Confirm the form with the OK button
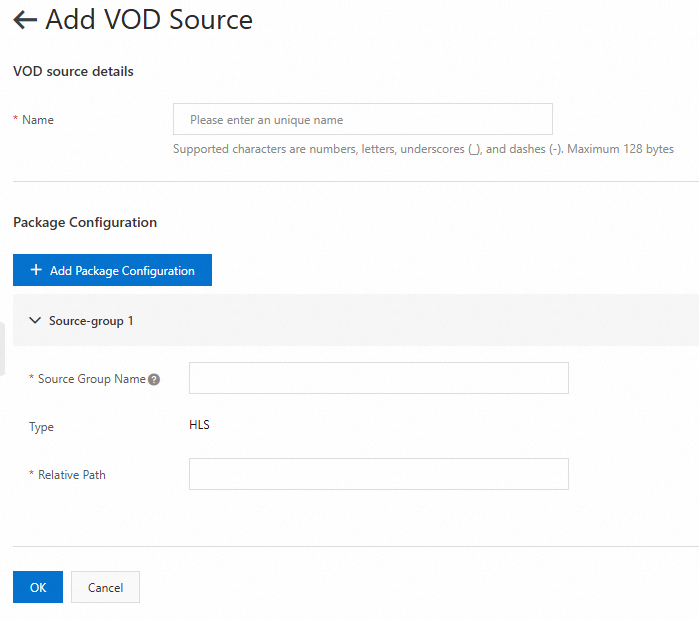 tap(38, 587)
